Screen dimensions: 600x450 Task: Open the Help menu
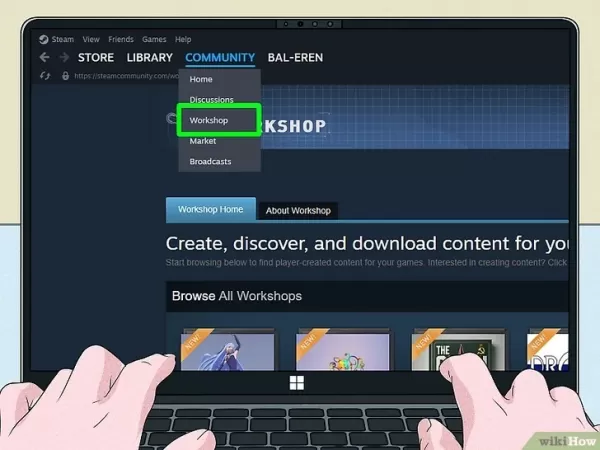[x=183, y=39]
